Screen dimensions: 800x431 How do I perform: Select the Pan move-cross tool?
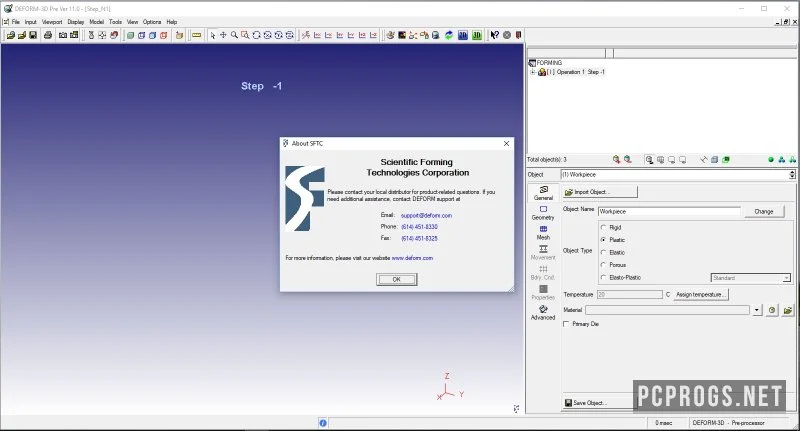(223, 35)
